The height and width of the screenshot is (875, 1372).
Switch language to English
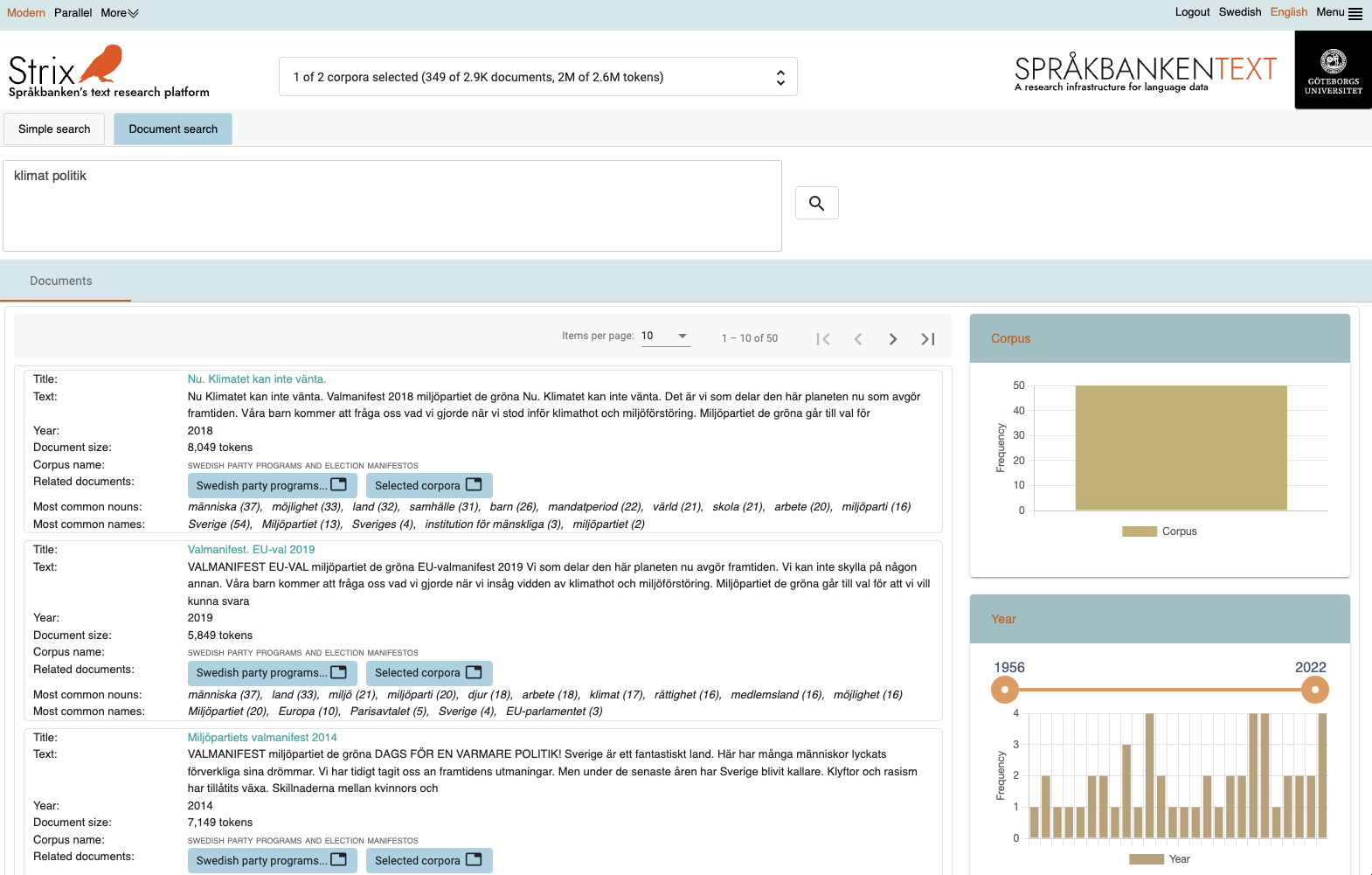coord(1289,12)
